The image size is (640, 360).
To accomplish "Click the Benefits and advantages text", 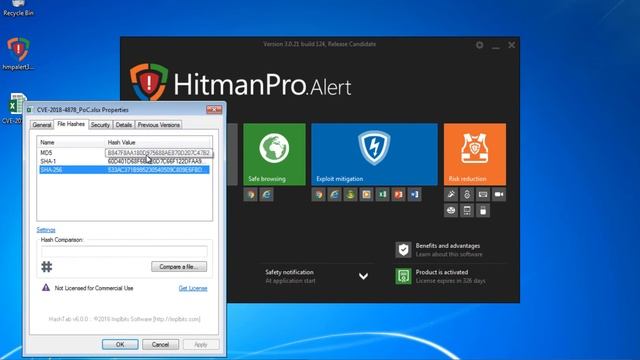I will (x=448, y=246).
